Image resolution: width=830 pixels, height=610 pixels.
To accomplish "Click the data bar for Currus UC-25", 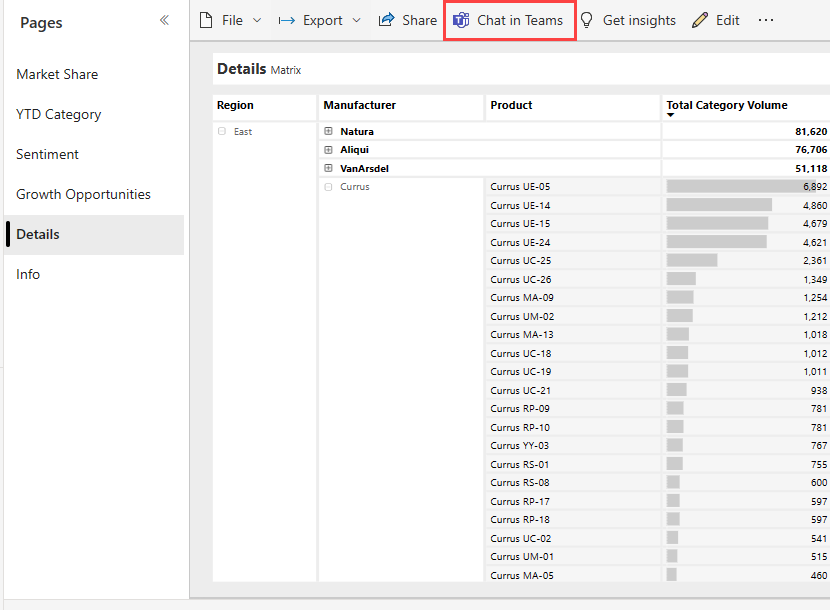I will (692, 261).
